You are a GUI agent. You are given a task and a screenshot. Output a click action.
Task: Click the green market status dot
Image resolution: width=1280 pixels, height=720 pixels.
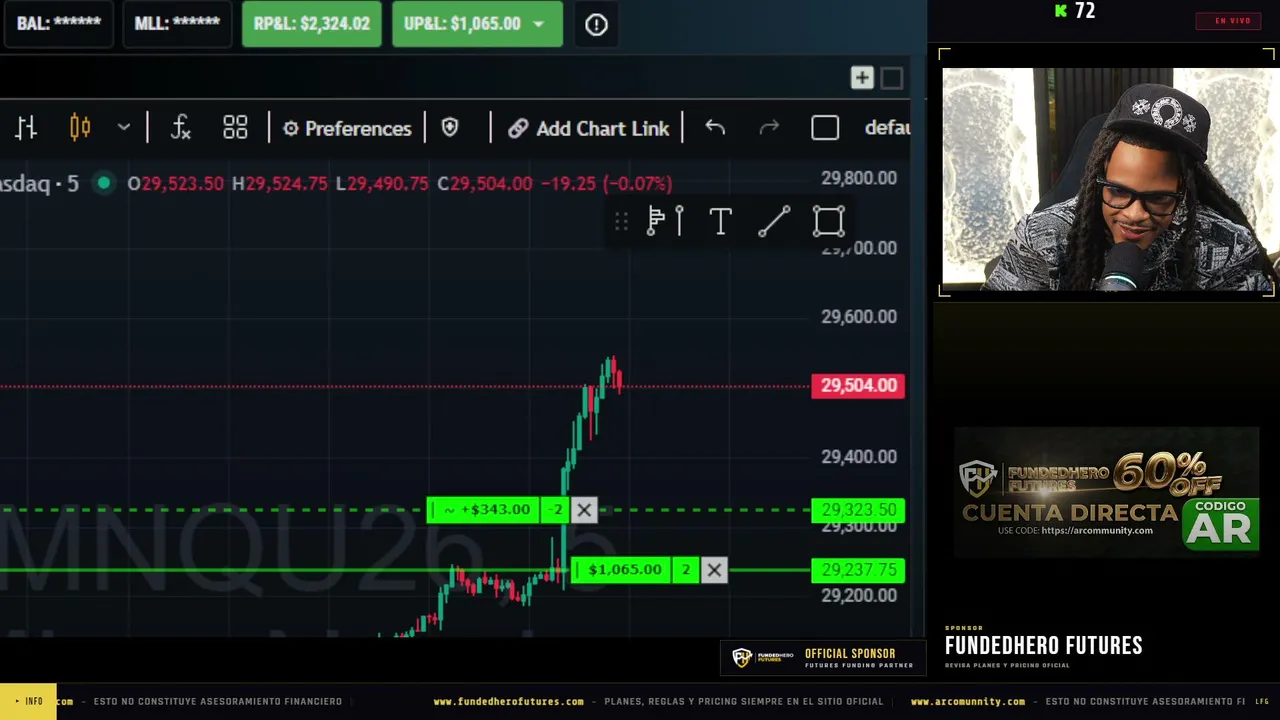tap(103, 183)
